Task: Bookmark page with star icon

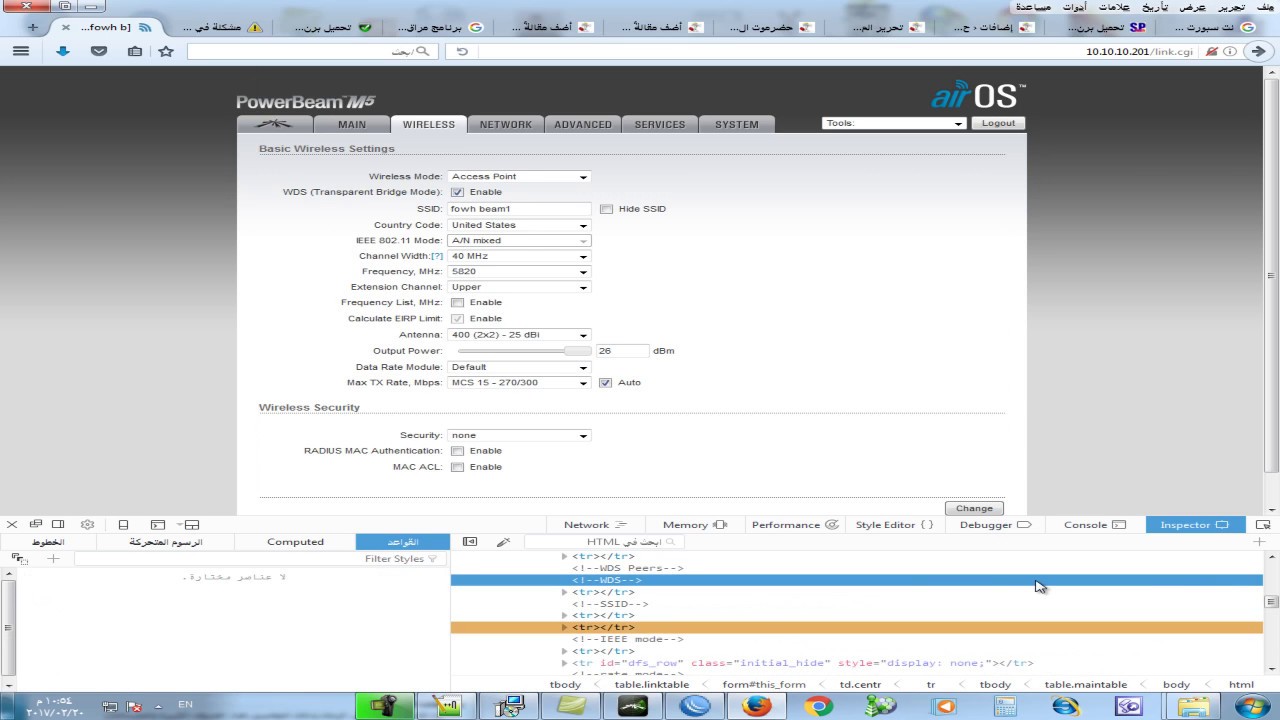Action: point(166,51)
